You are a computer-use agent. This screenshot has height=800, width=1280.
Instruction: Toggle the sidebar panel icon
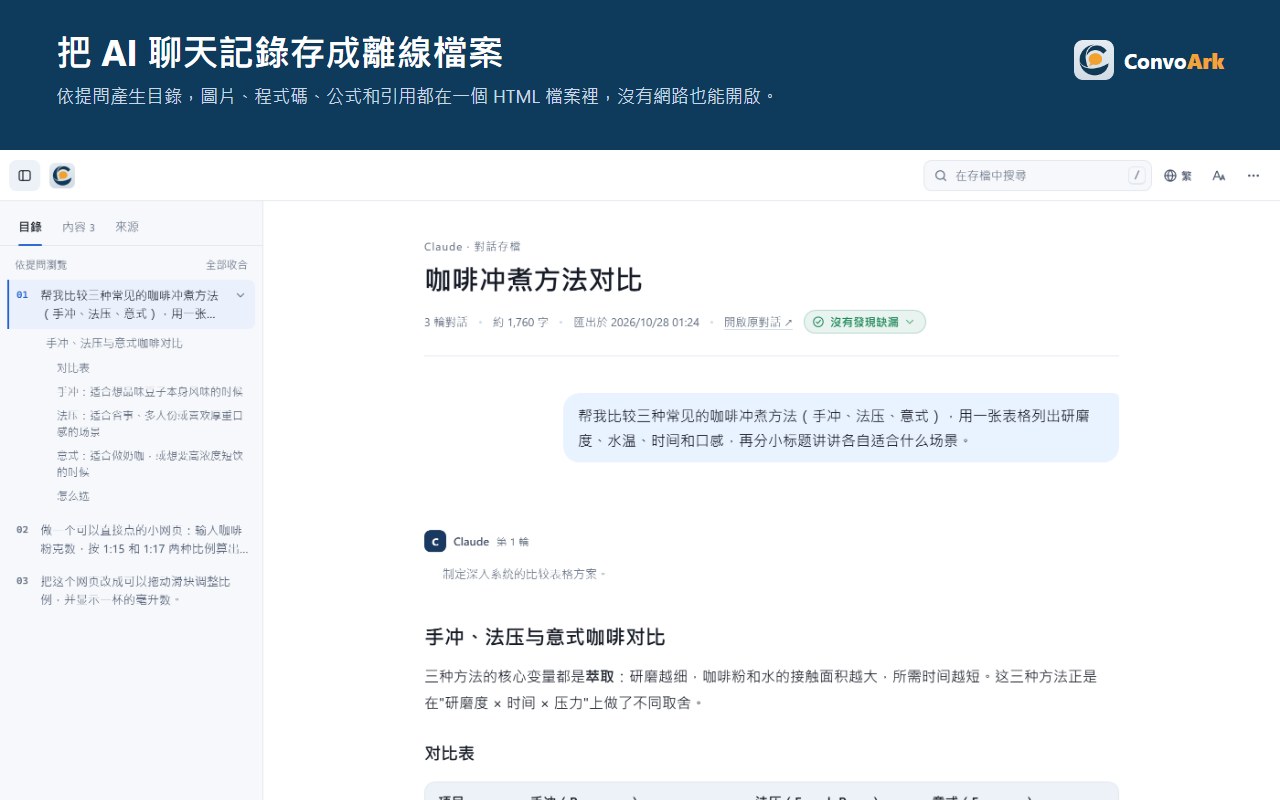(x=25, y=176)
